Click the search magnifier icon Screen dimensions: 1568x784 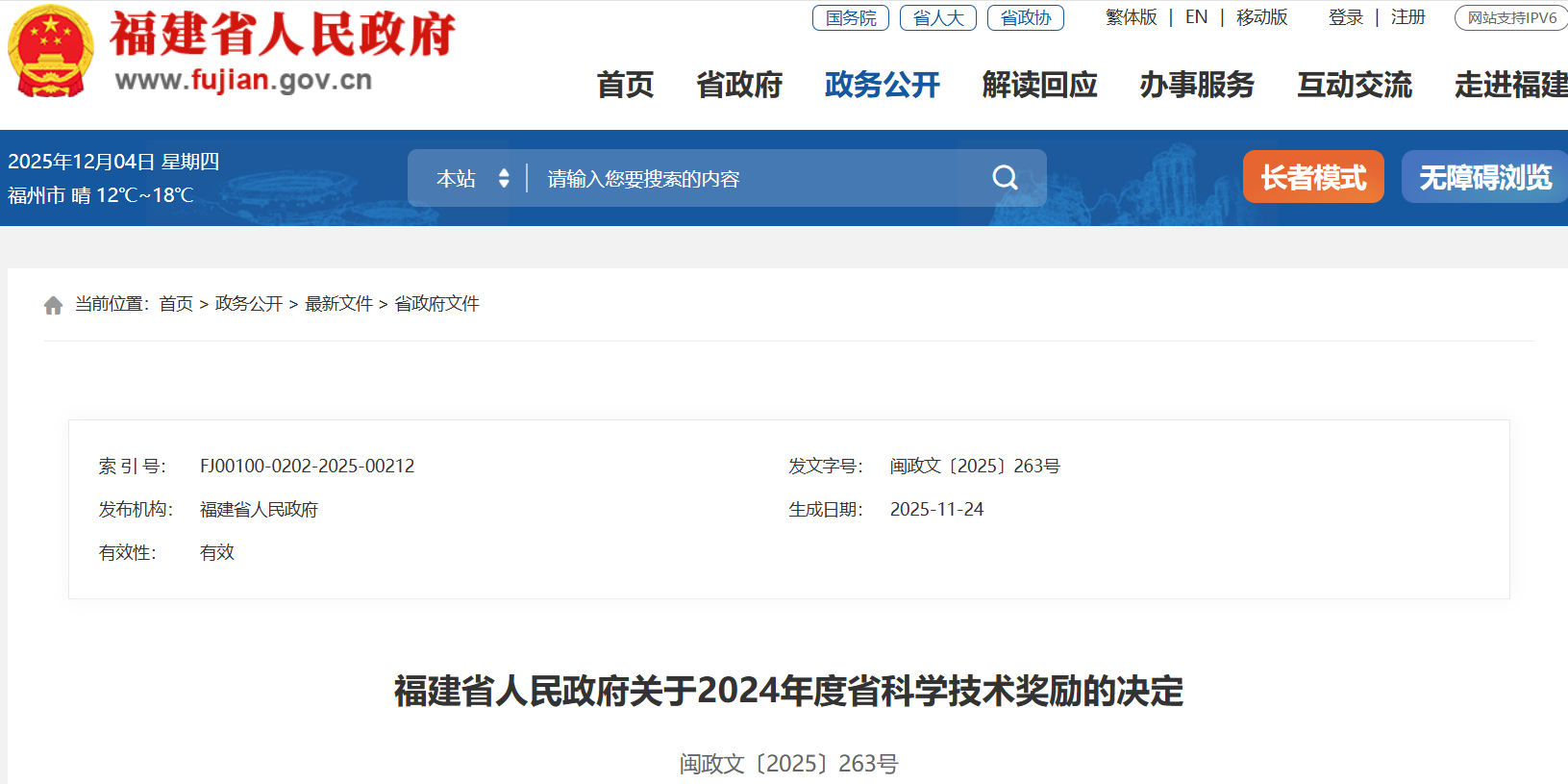pos(1005,178)
